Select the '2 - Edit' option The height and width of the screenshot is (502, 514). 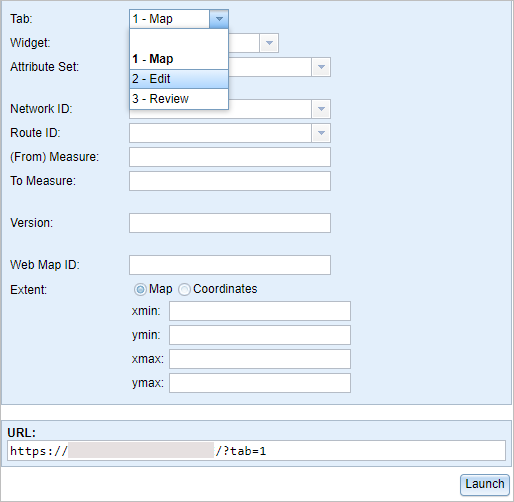click(x=179, y=79)
